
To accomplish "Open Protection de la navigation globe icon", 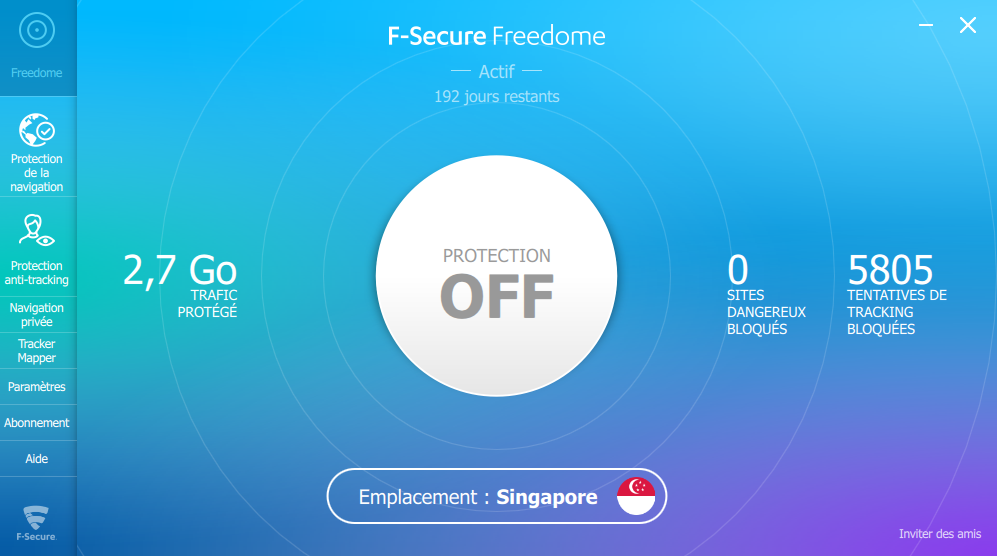I will 37,130.
